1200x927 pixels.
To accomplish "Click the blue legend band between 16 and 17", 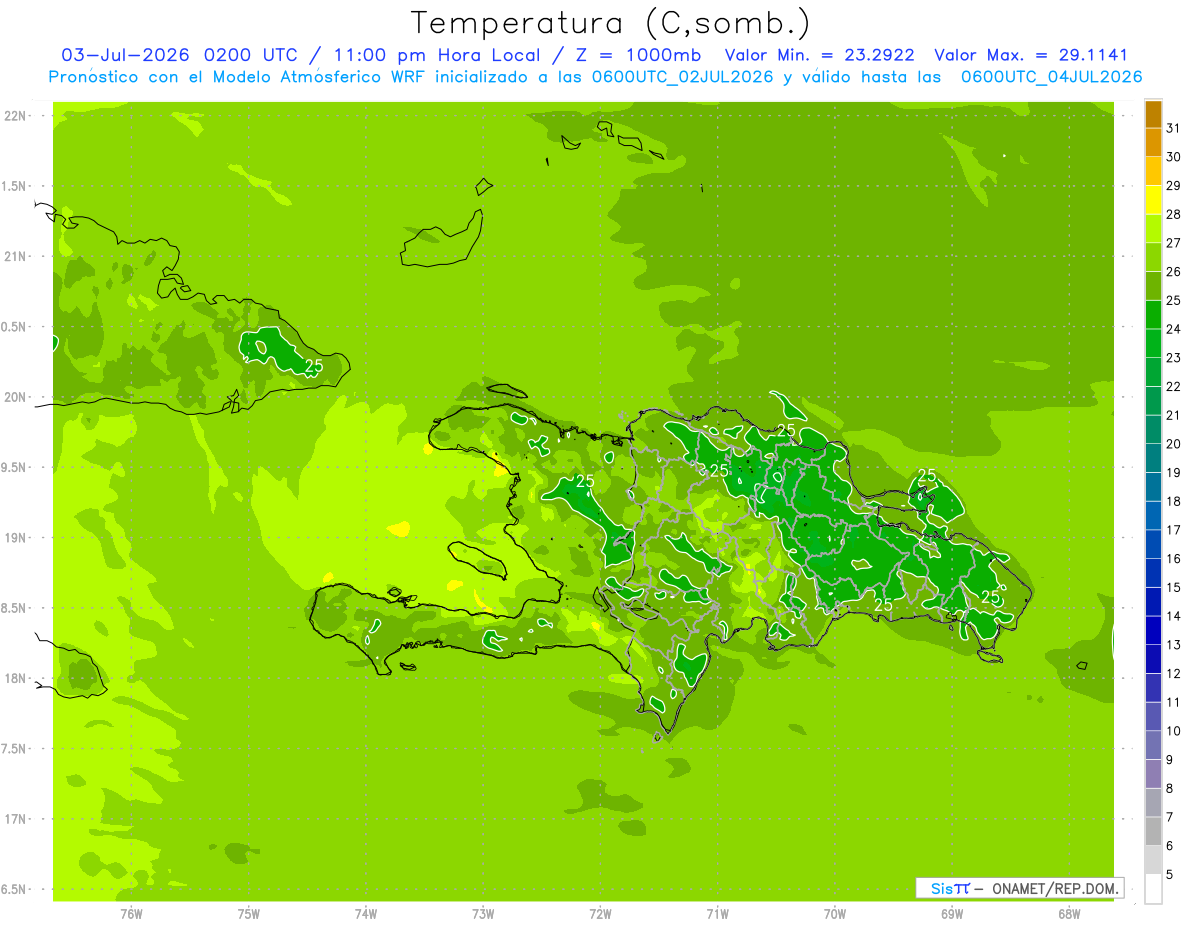I will coord(1153,545).
